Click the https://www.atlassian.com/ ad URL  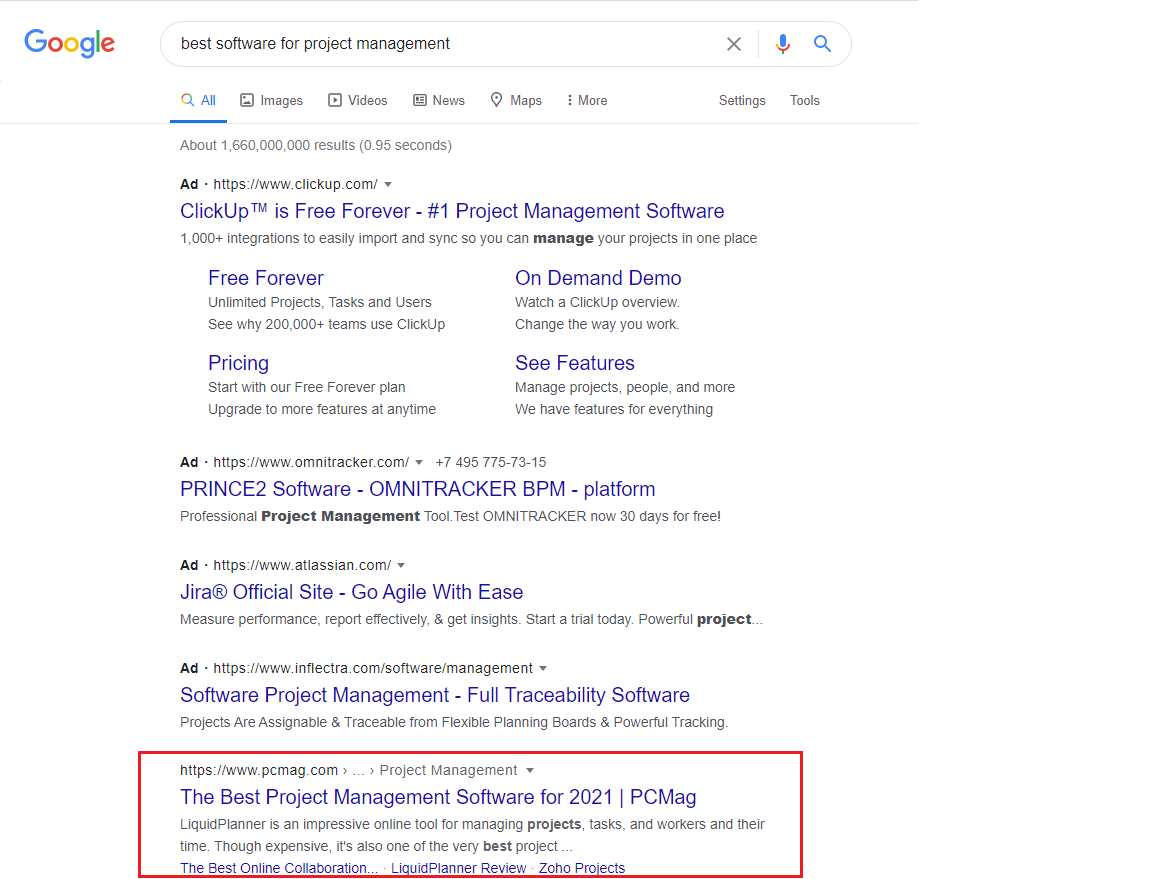click(x=302, y=565)
